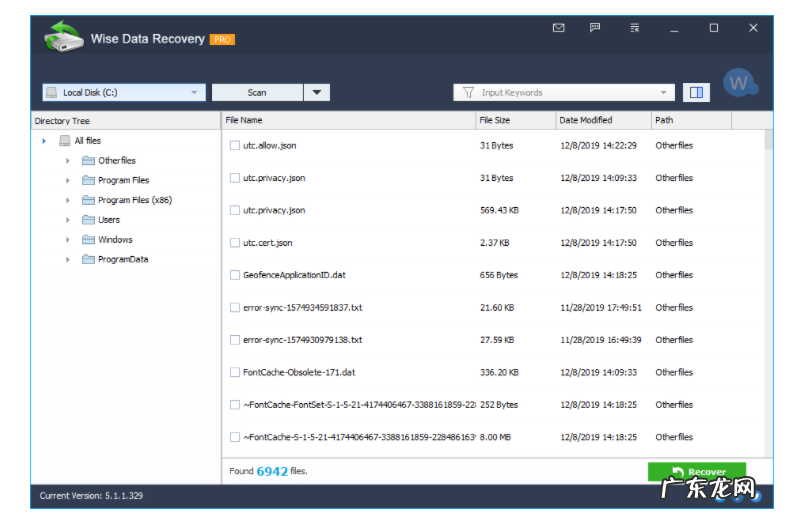Image resolution: width=794 pixels, height=517 pixels.
Task: Click the PRO badge beside the app title
Action: click(222, 39)
